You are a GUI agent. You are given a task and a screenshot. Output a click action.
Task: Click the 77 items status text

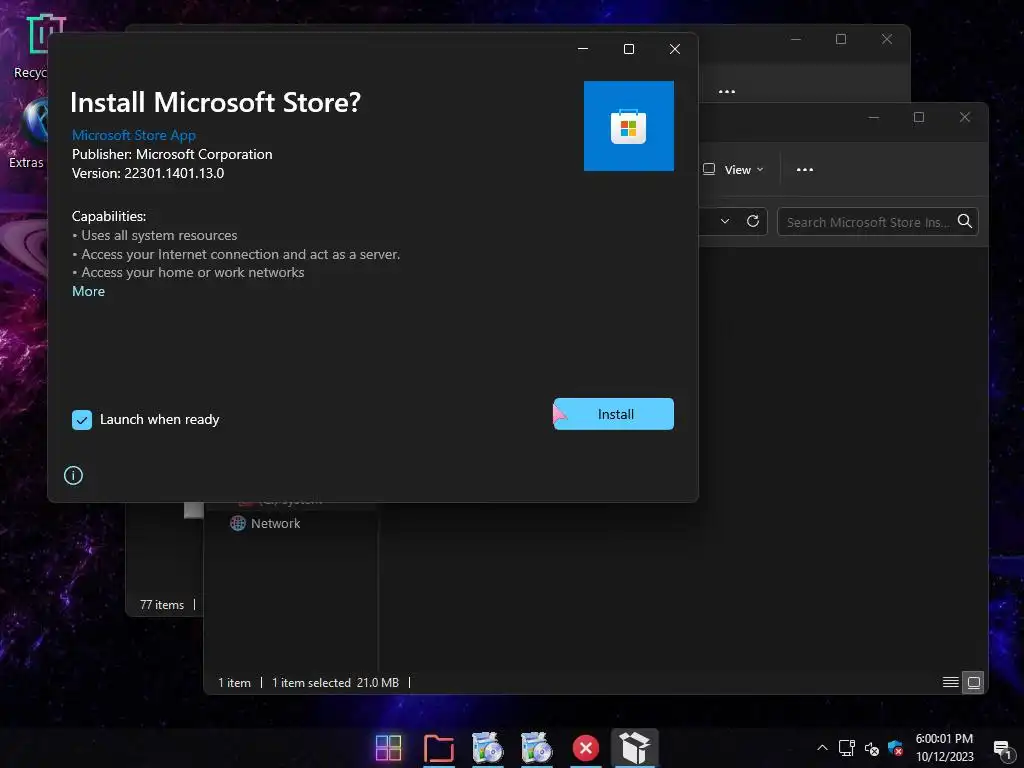point(162,605)
